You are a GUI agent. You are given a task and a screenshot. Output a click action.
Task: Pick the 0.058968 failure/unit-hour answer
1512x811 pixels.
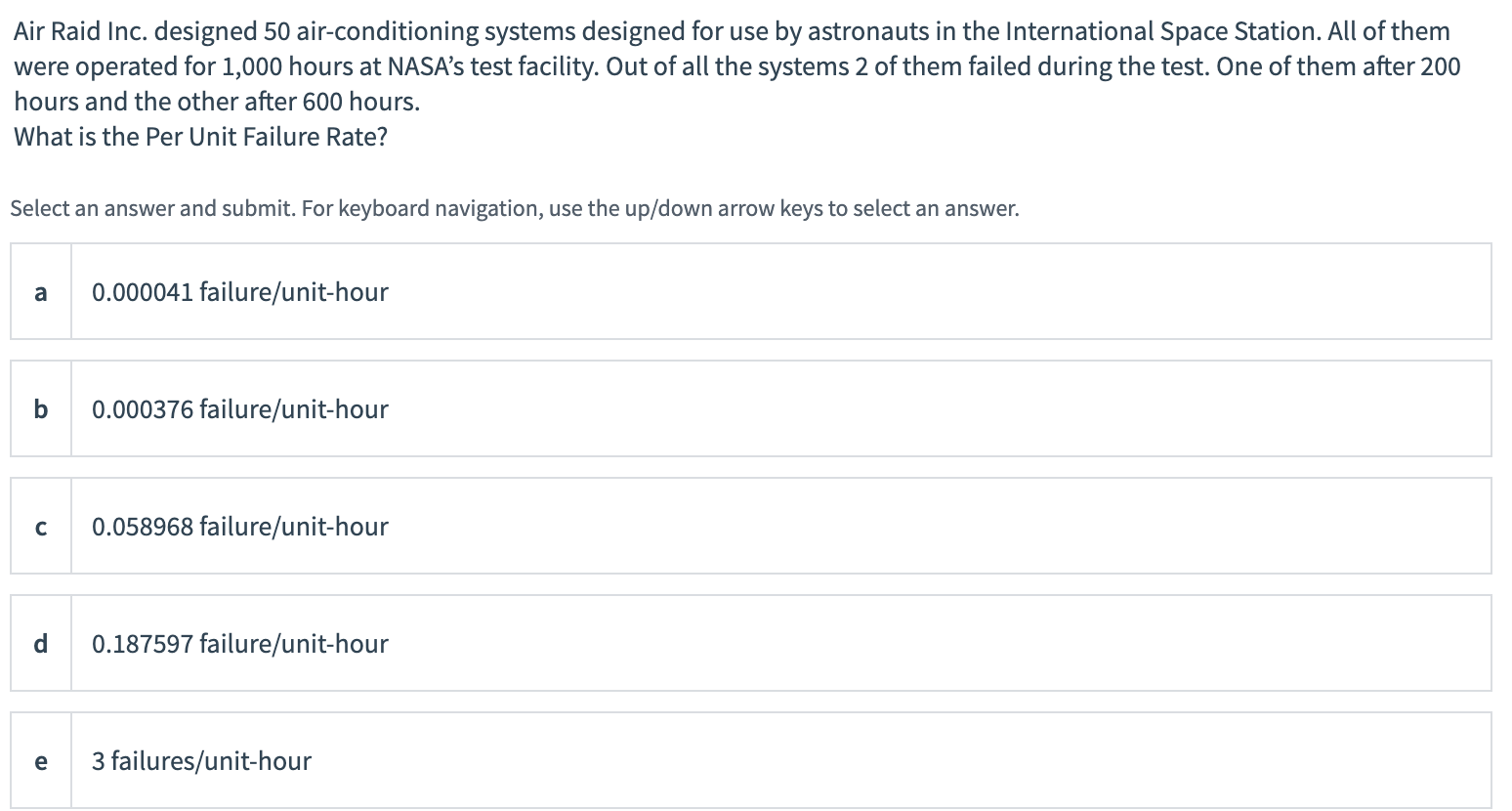pyautogui.click(x=239, y=527)
